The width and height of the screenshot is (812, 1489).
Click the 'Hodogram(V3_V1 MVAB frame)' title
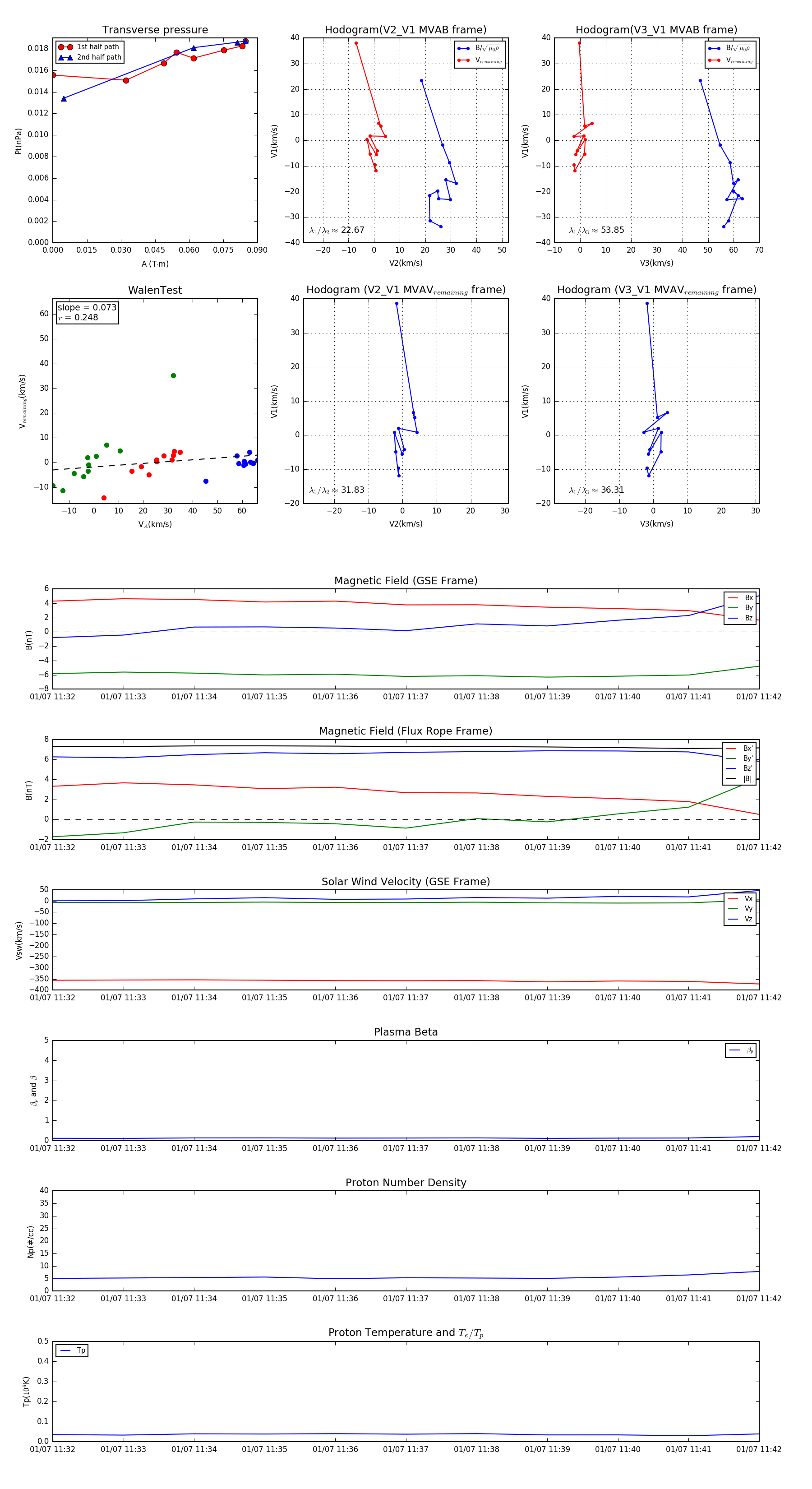[x=656, y=29]
